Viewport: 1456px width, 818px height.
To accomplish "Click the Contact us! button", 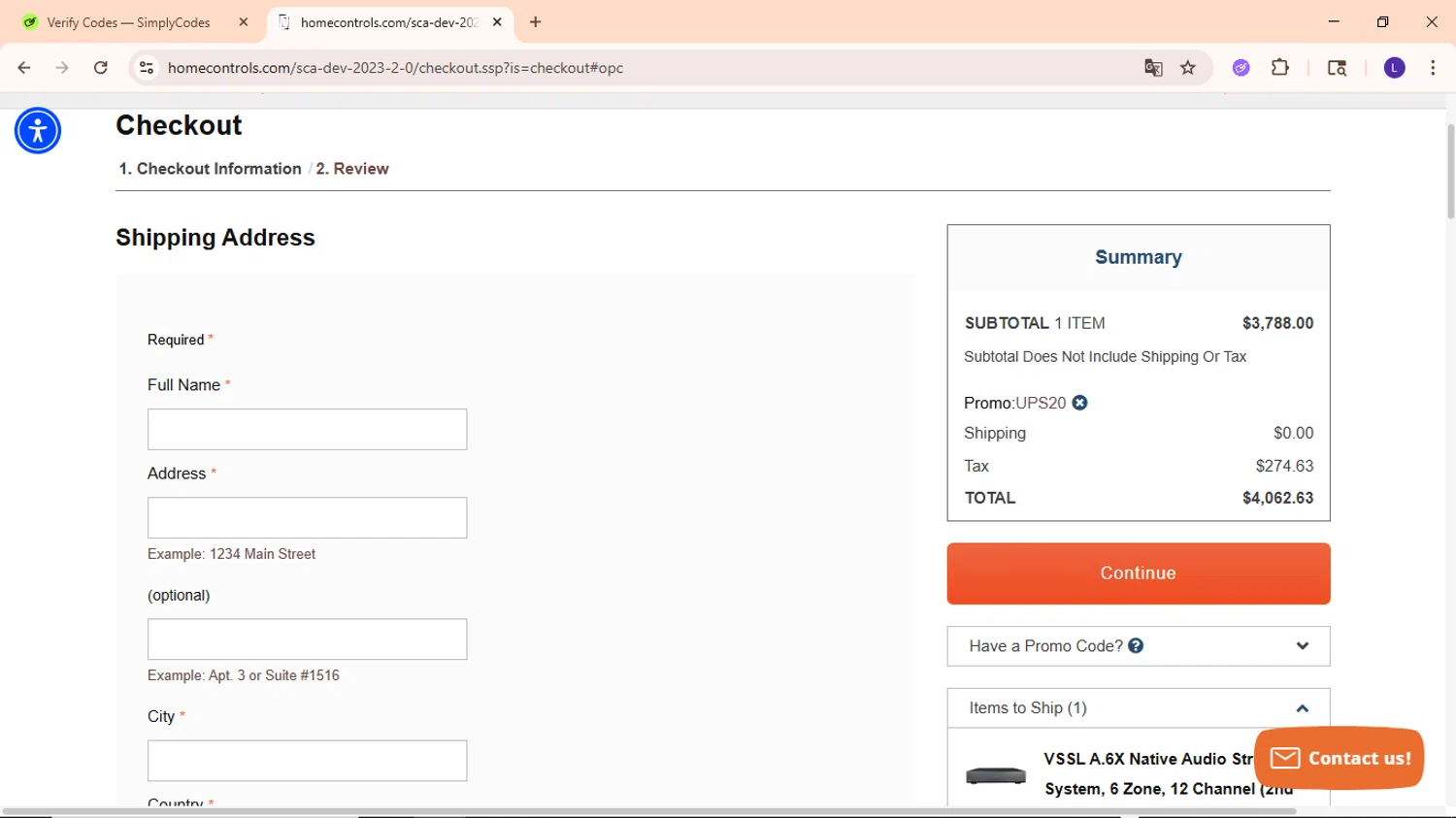I will (x=1340, y=758).
